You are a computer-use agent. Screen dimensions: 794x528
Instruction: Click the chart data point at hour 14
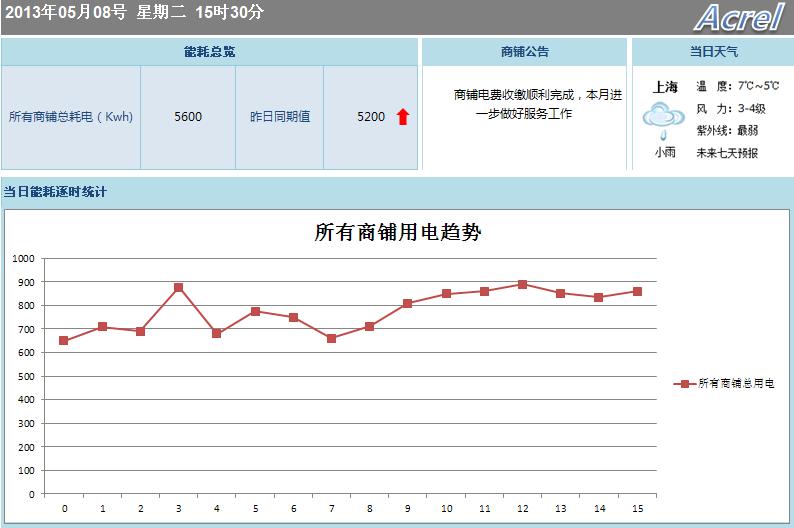[599, 298]
